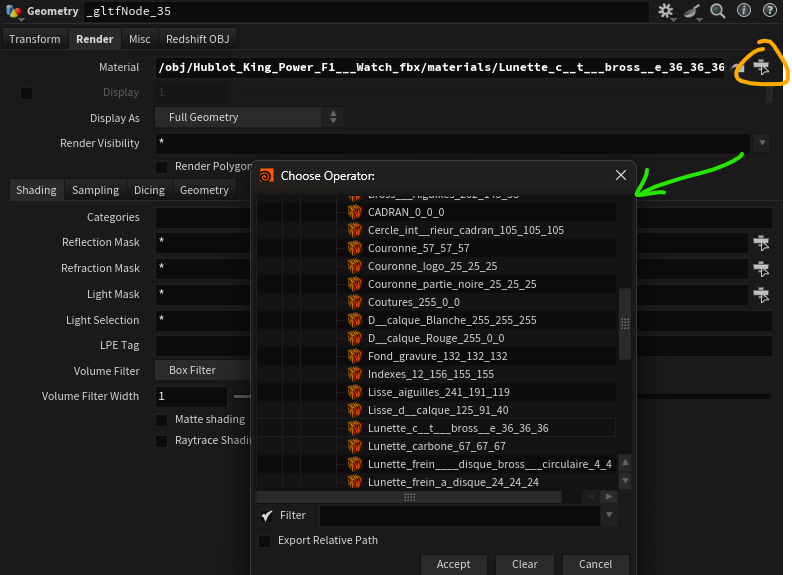Open the Redshift OBJ tab
This screenshot has width=792, height=575.
tap(197, 39)
